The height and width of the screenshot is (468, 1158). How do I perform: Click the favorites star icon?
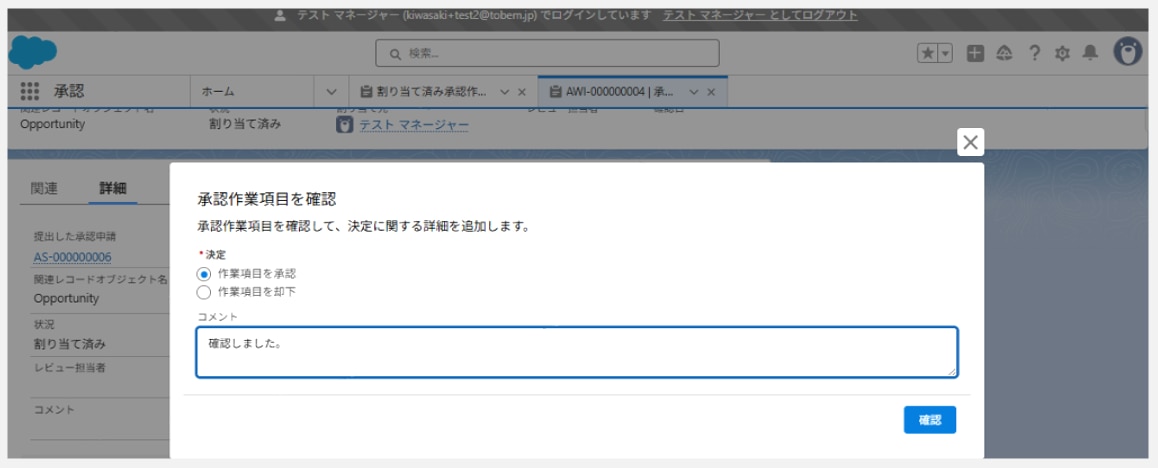(x=928, y=53)
